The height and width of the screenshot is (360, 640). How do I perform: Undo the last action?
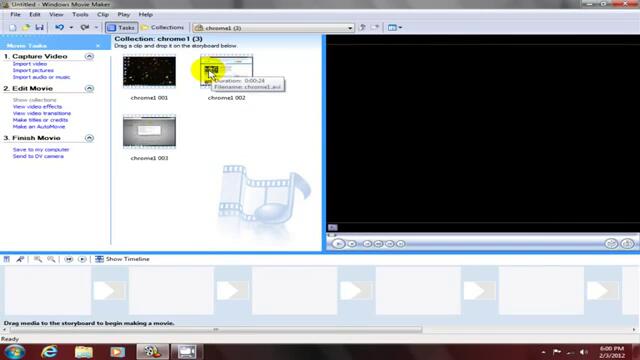tap(60, 27)
